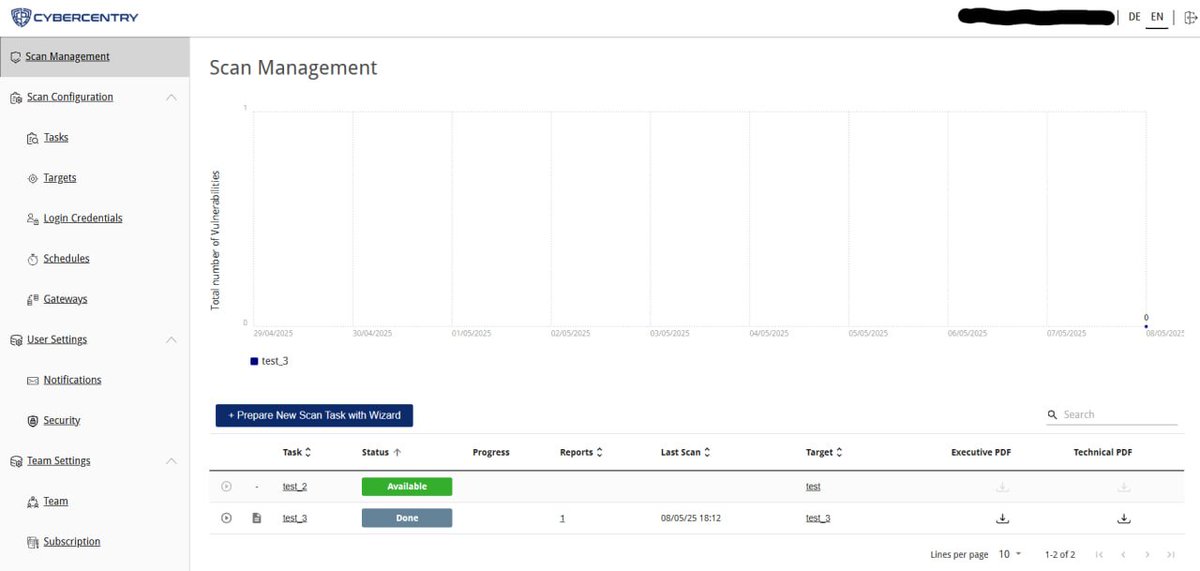Image resolution: width=1200 pixels, height=571 pixels.
Task: Collapse the User Settings section
Action: click(171, 340)
